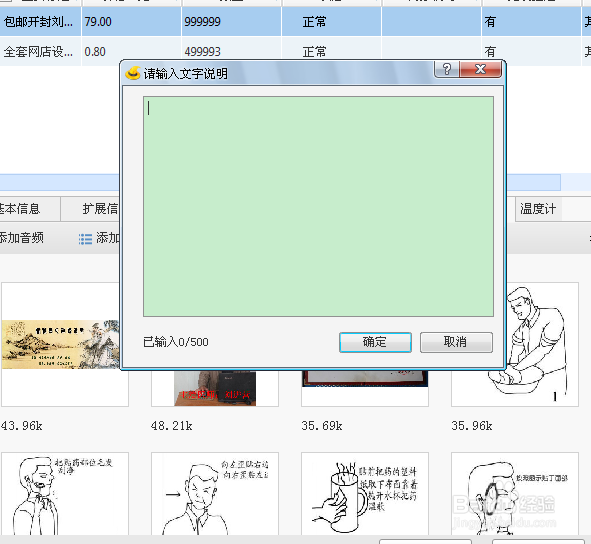Click the 999999 quantity cell
The width and height of the screenshot is (591, 544).
click(231, 22)
